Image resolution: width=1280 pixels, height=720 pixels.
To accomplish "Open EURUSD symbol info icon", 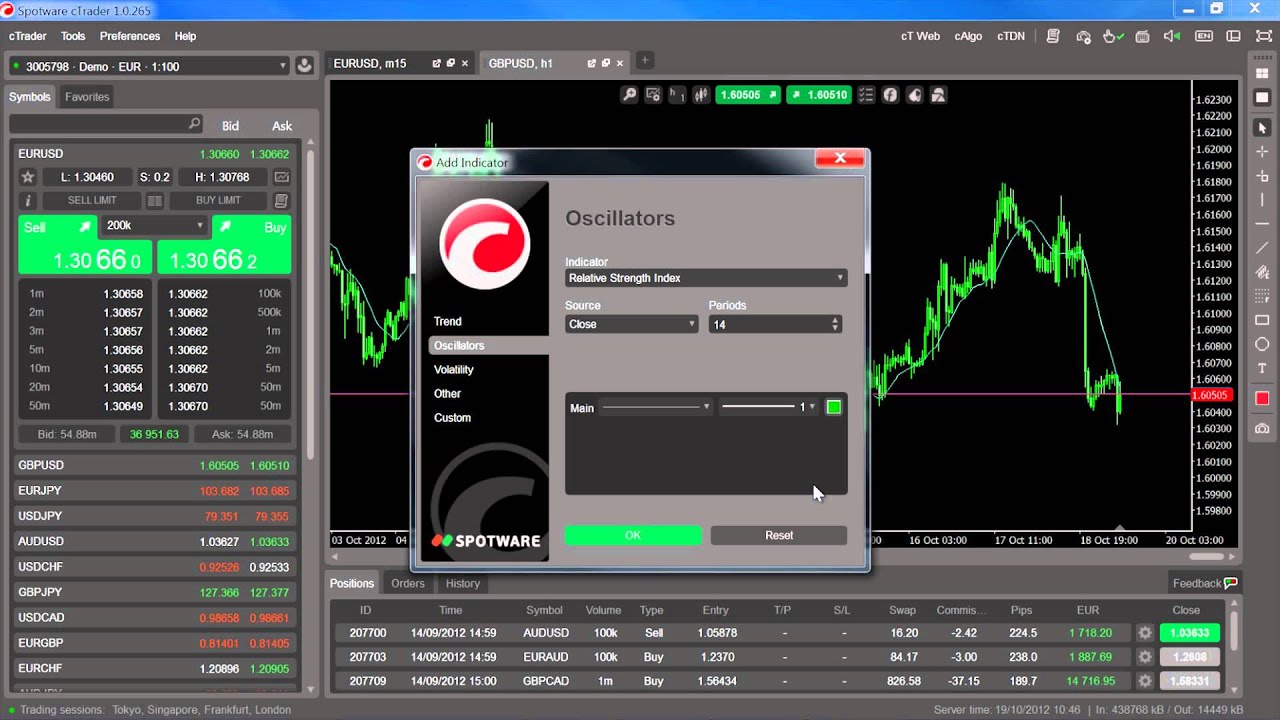I will point(28,201).
